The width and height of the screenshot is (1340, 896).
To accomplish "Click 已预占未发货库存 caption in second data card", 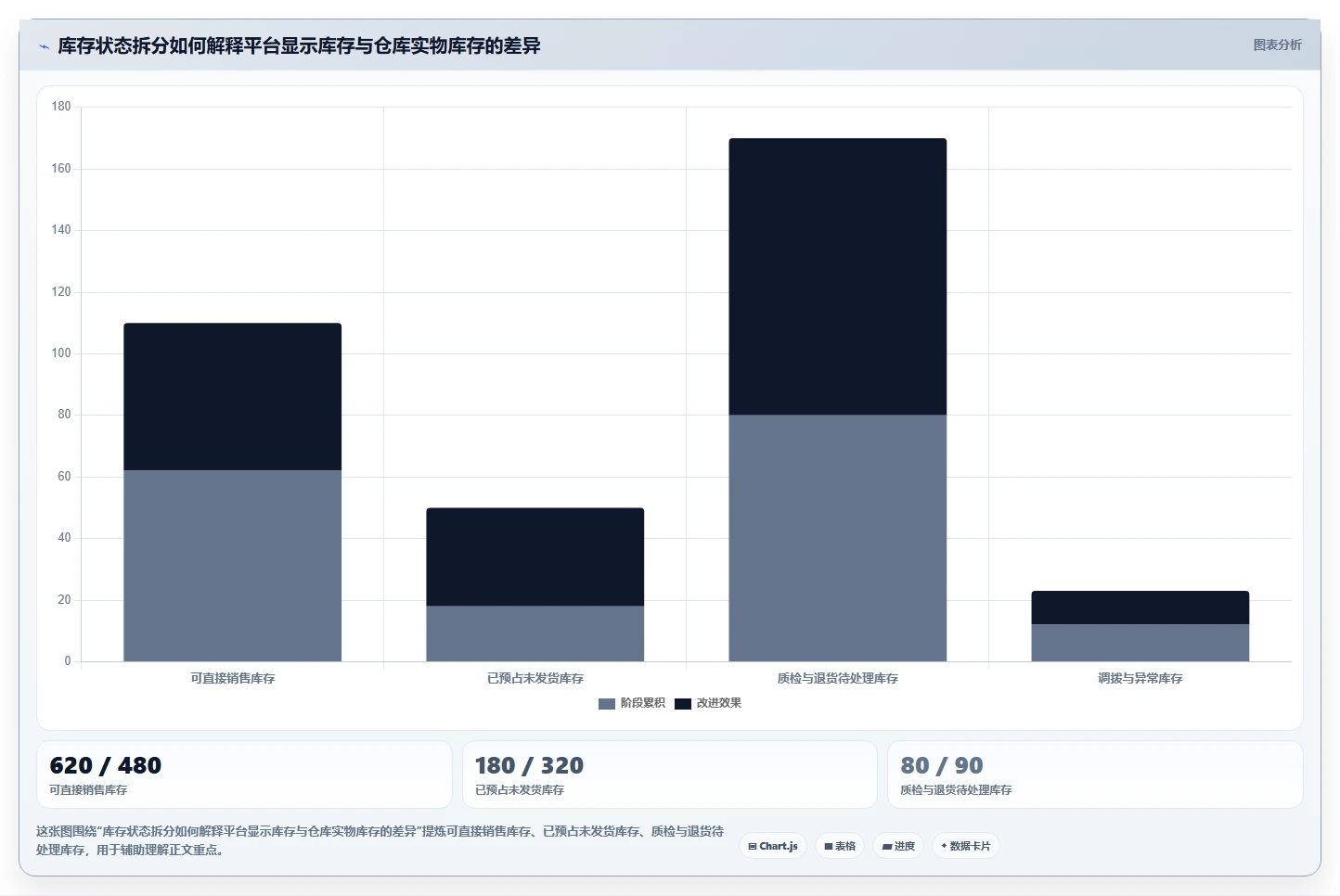I will (x=520, y=790).
